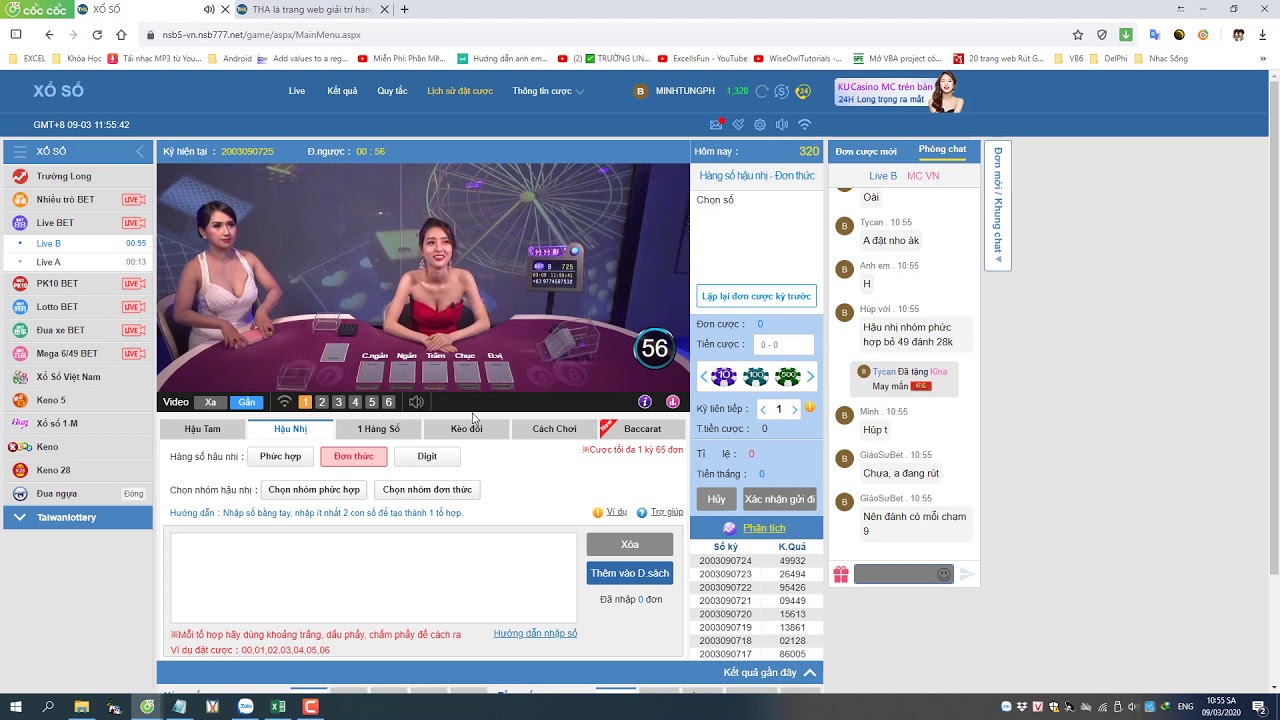Expand Kết quả gần đây panel
This screenshot has width=1280, height=720.
(x=772, y=672)
